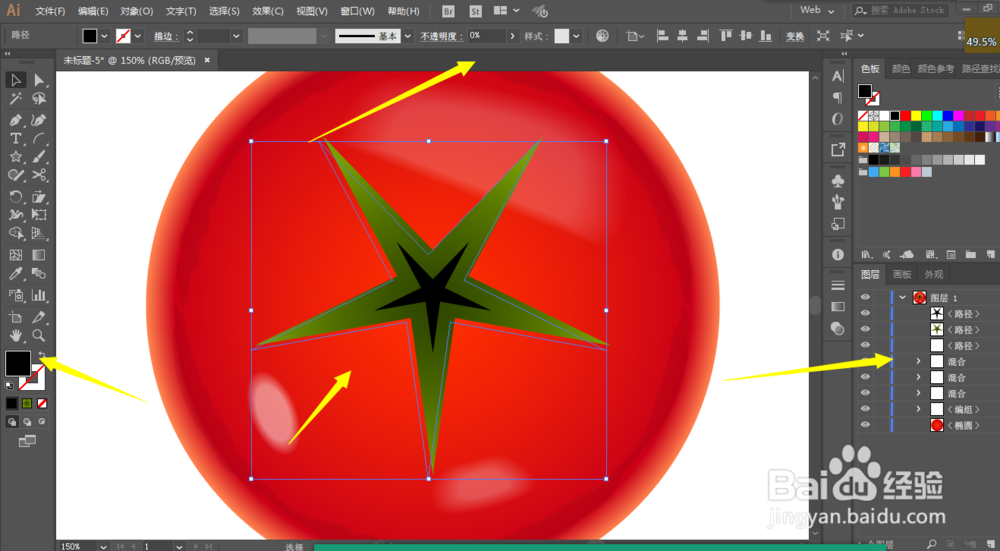The height and width of the screenshot is (551, 1000).
Task: Set gradient color mode below fill box
Action: pos(27,404)
